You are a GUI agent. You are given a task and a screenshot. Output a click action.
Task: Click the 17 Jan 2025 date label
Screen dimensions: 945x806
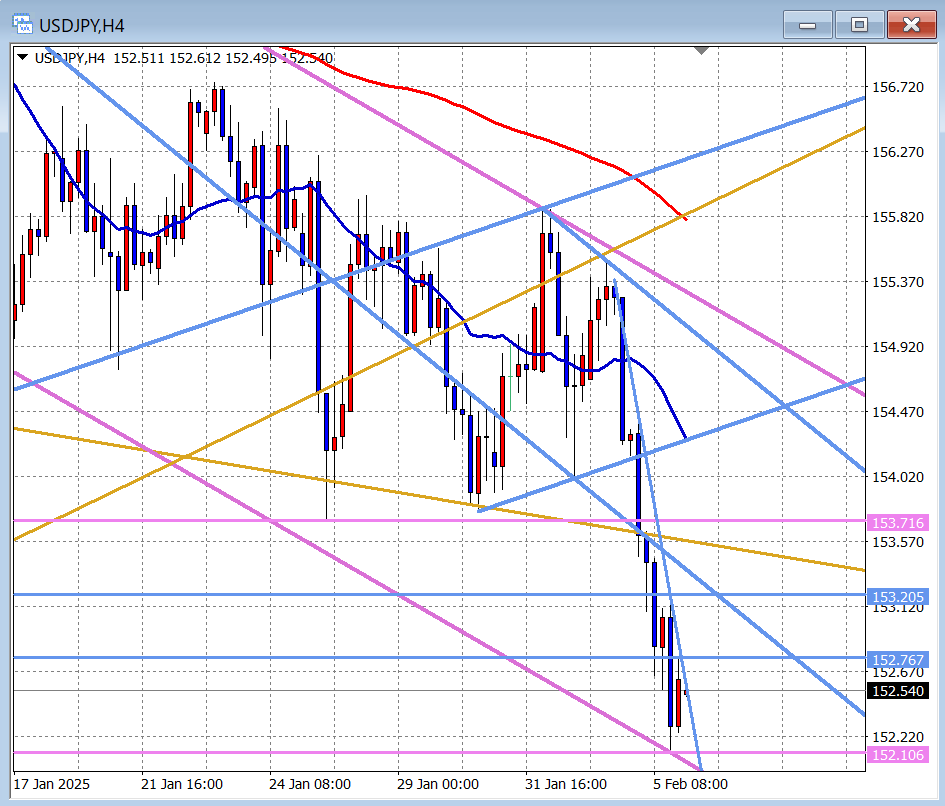[x=54, y=784]
